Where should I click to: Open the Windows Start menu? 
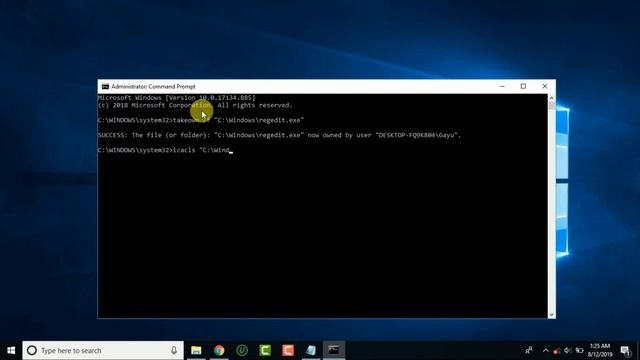(x=11, y=350)
